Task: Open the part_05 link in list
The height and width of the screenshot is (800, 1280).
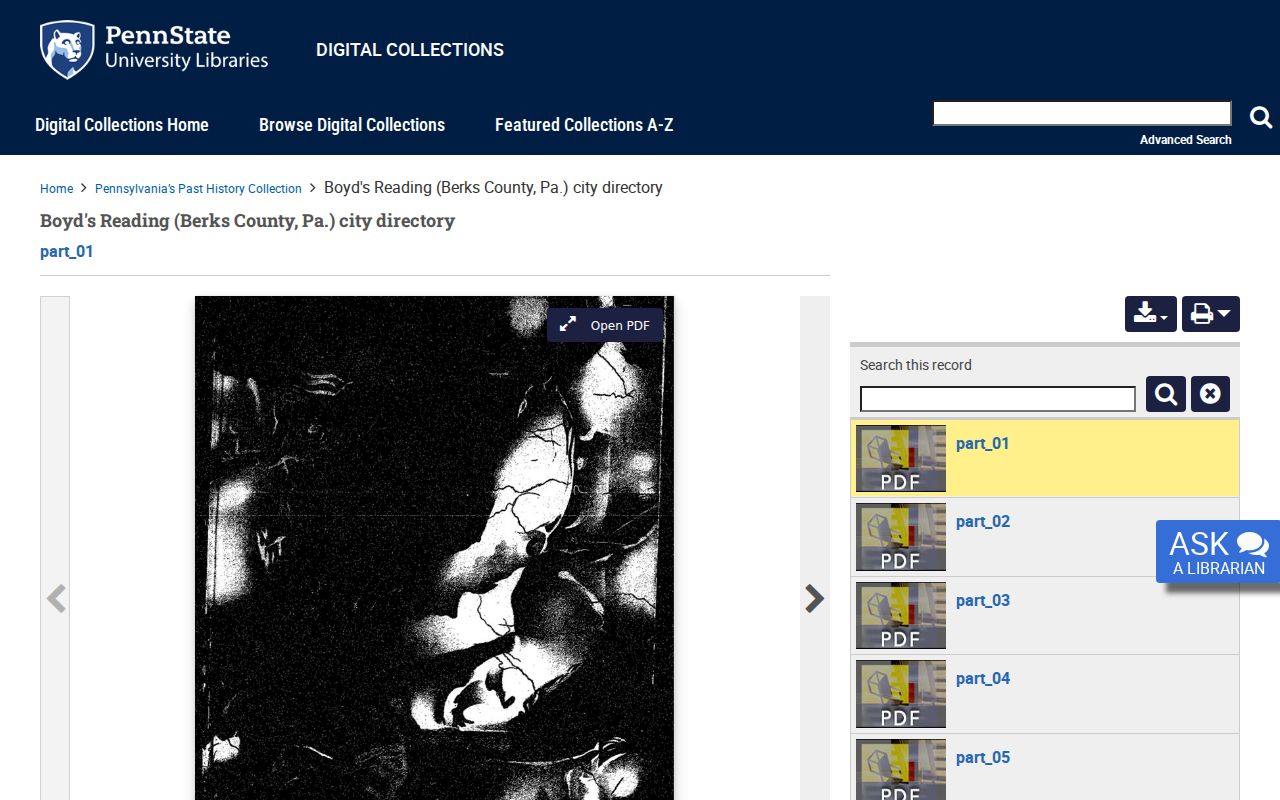Action: [983, 758]
